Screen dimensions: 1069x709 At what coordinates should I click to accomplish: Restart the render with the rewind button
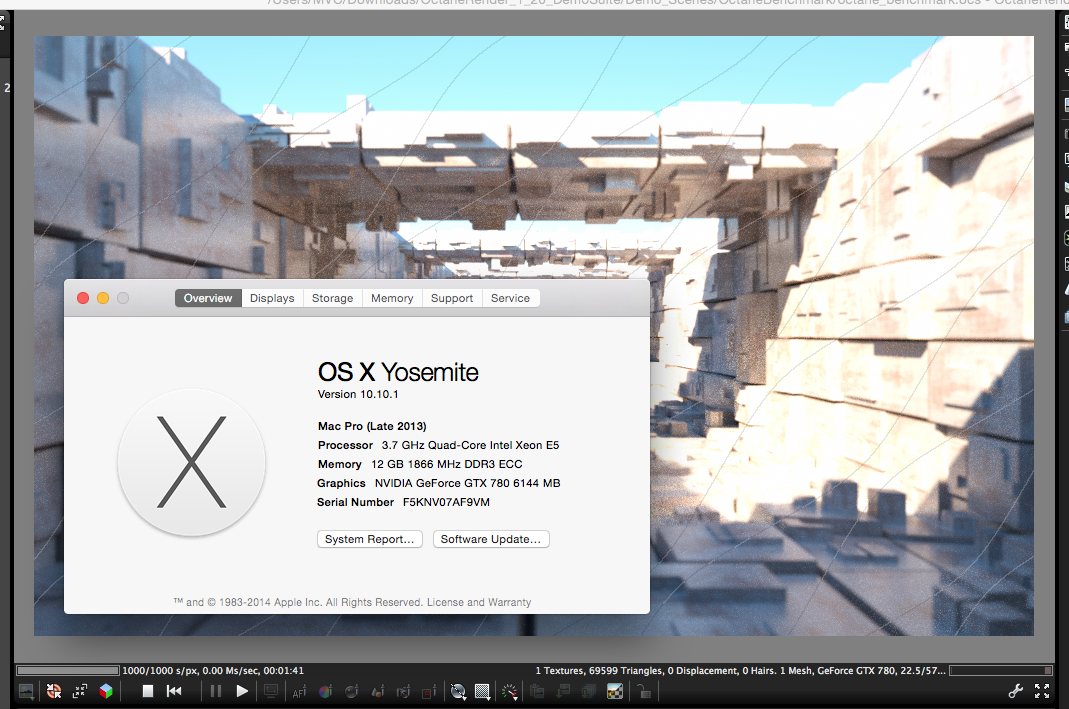[174, 691]
